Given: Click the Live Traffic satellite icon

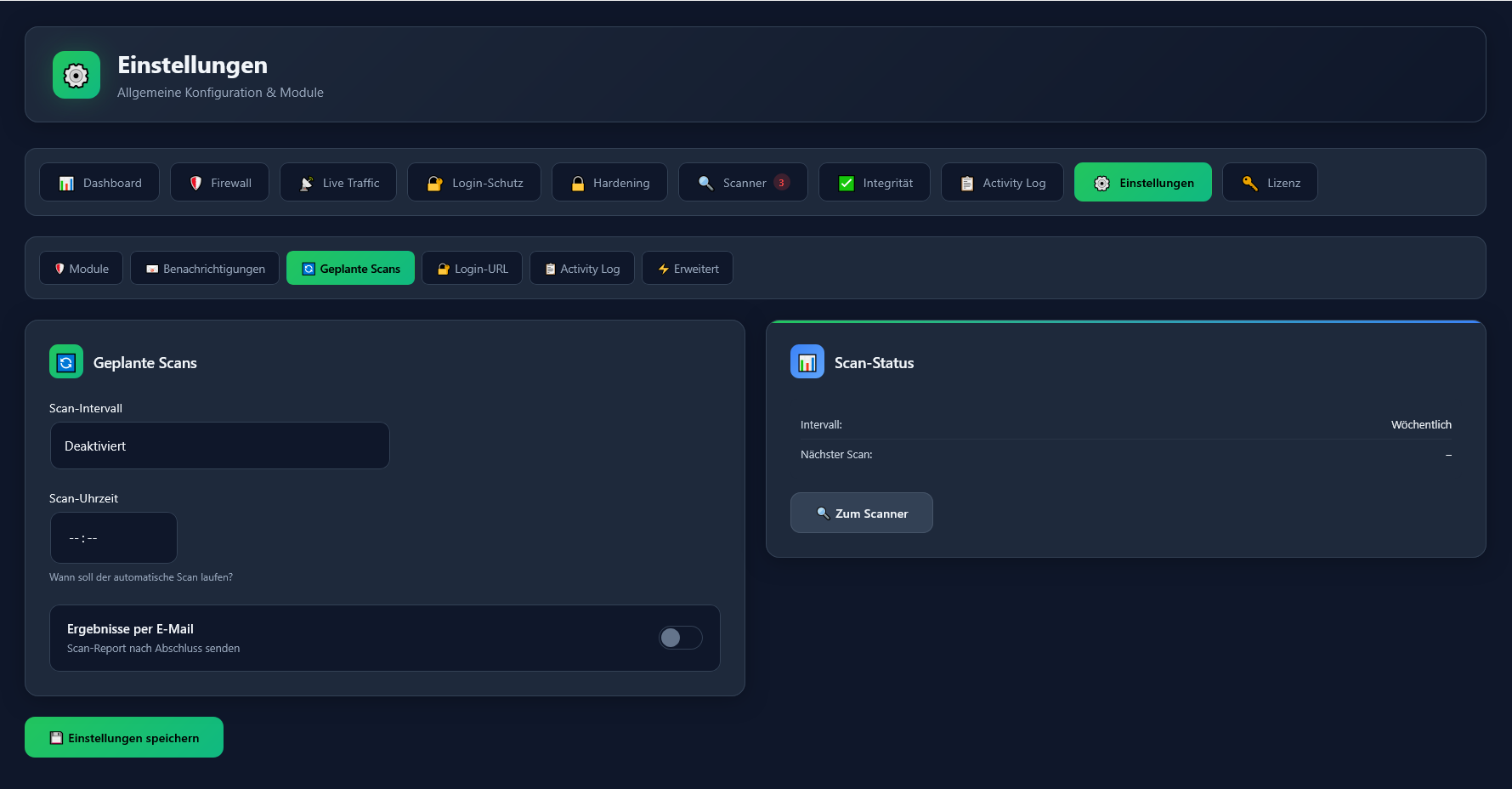Looking at the screenshot, I should tap(307, 183).
